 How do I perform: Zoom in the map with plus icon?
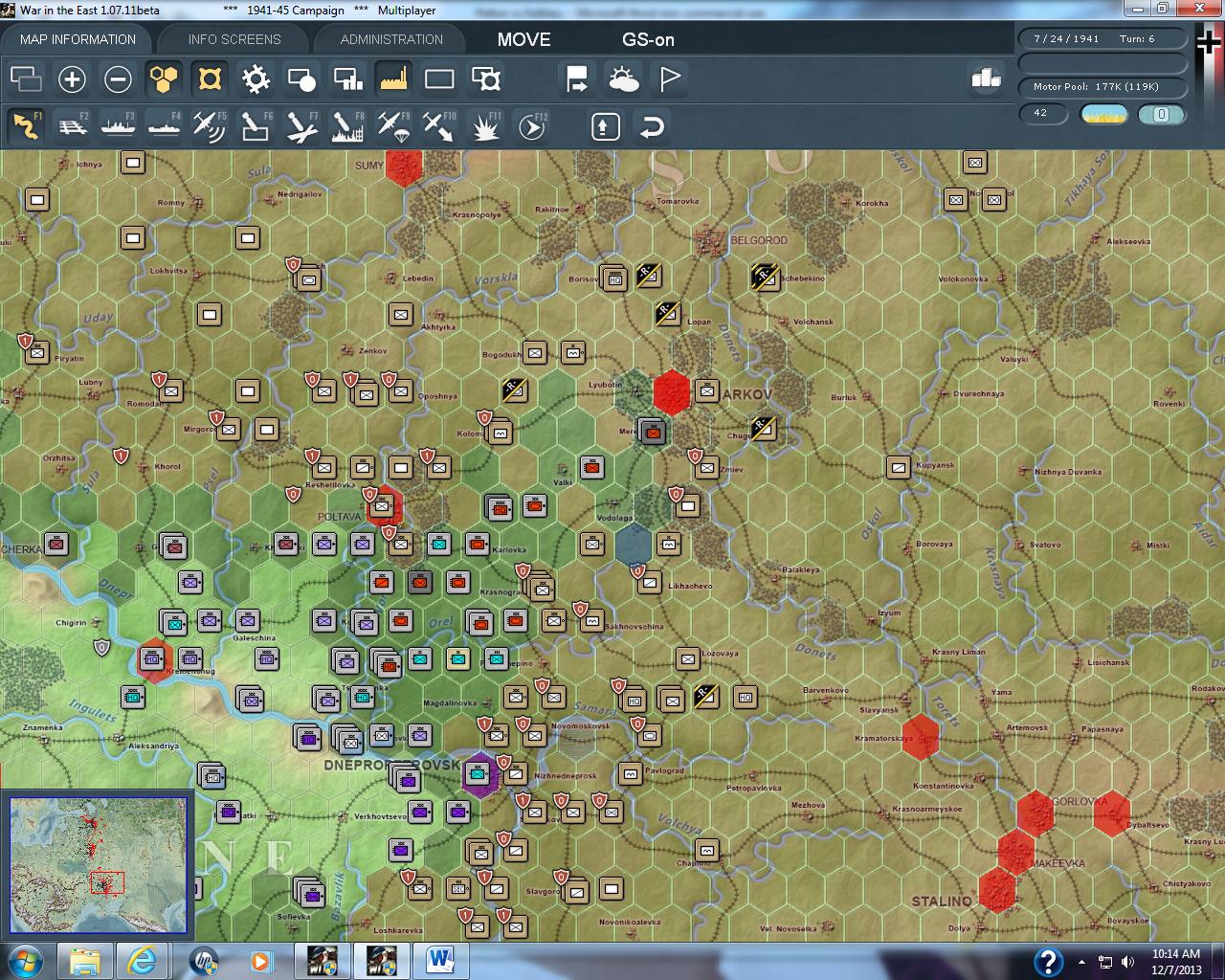[72, 78]
